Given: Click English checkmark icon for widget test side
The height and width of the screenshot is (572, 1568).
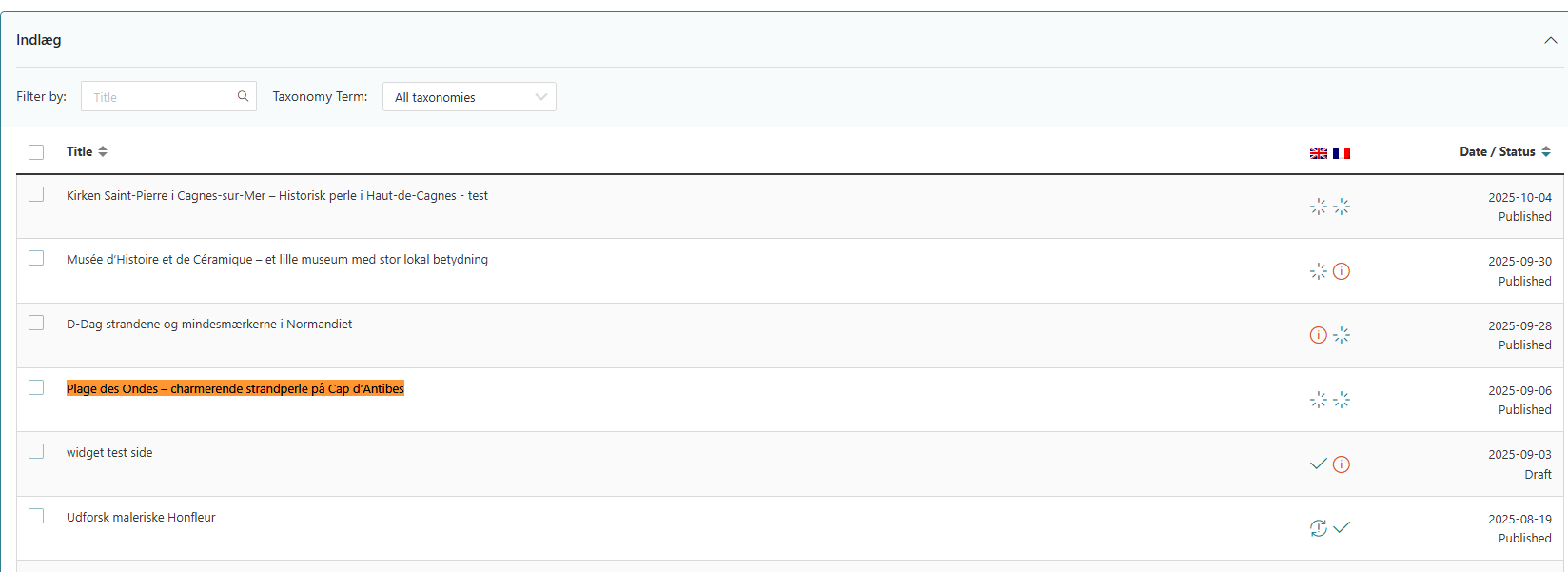Looking at the screenshot, I should 1318,464.
